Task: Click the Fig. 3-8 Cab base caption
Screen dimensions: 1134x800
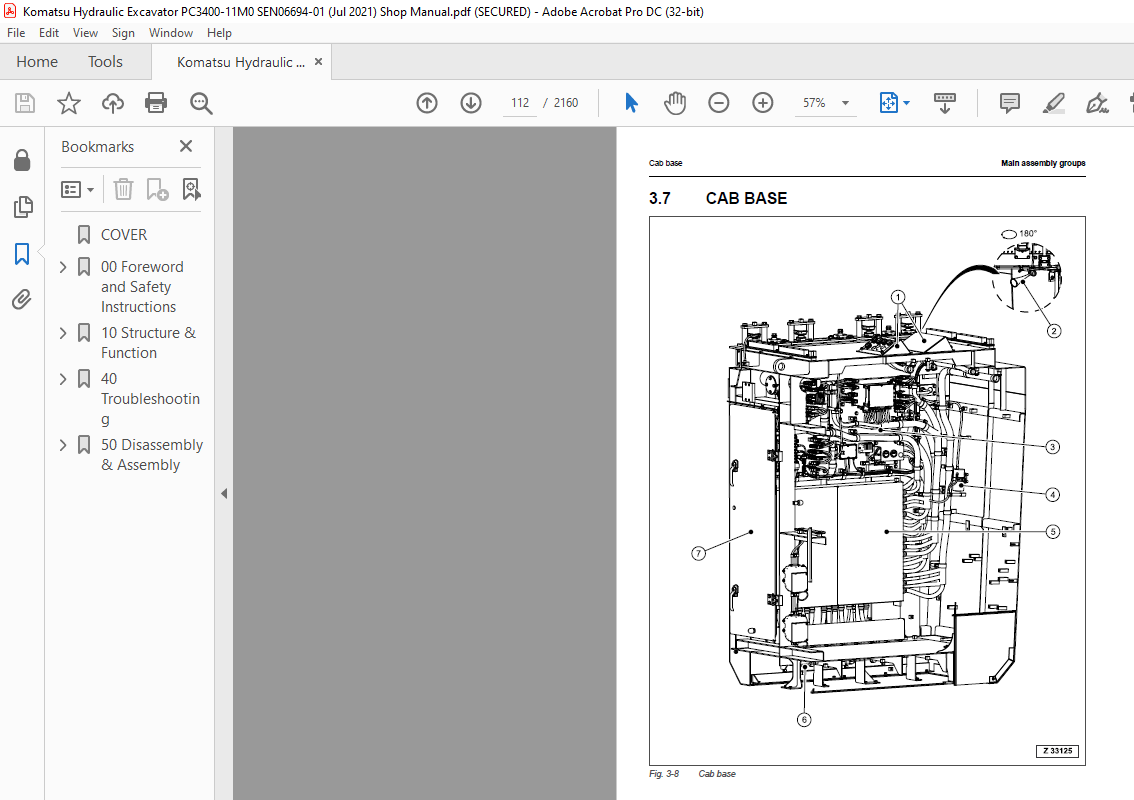Action: tap(692, 774)
